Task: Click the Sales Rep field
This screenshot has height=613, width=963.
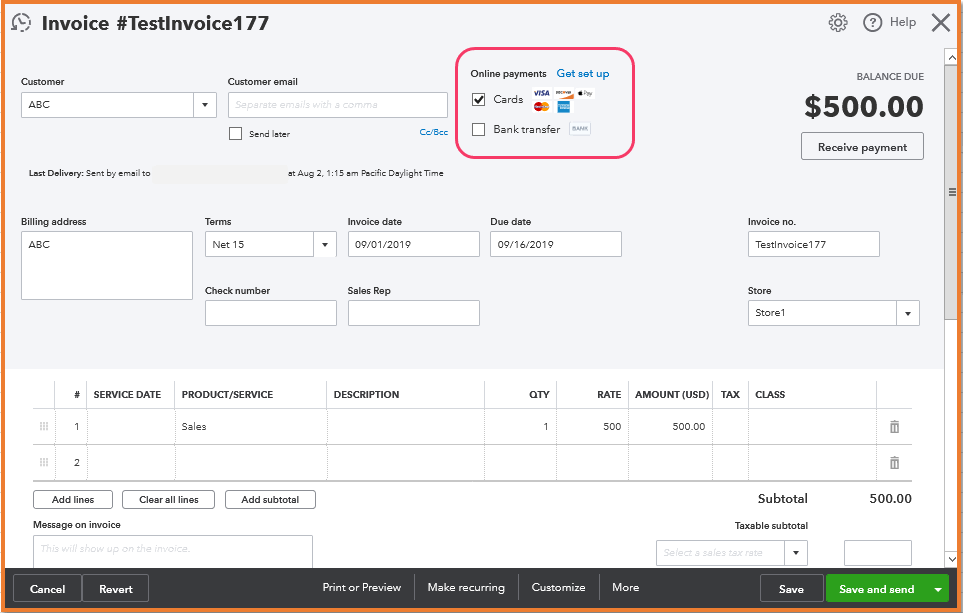Action: pos(413,313)
